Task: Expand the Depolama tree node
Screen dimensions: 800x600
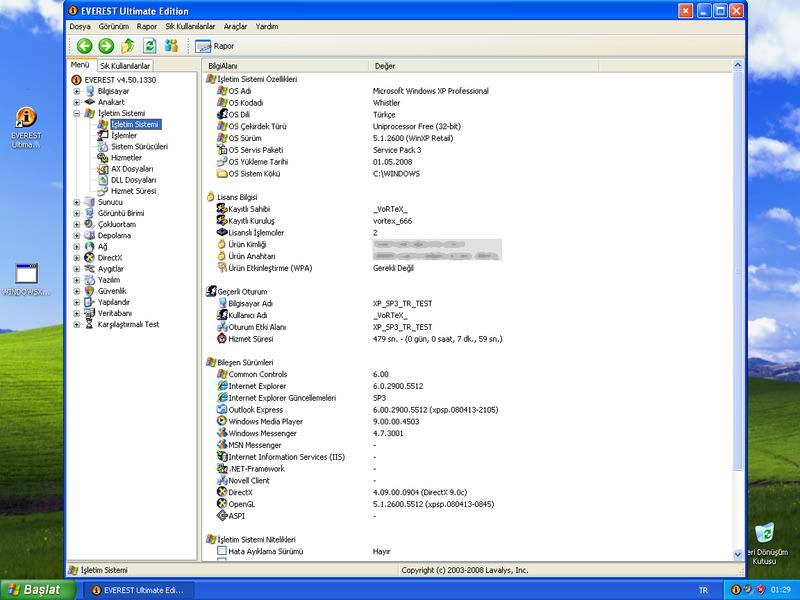Action: click(77, 236)
